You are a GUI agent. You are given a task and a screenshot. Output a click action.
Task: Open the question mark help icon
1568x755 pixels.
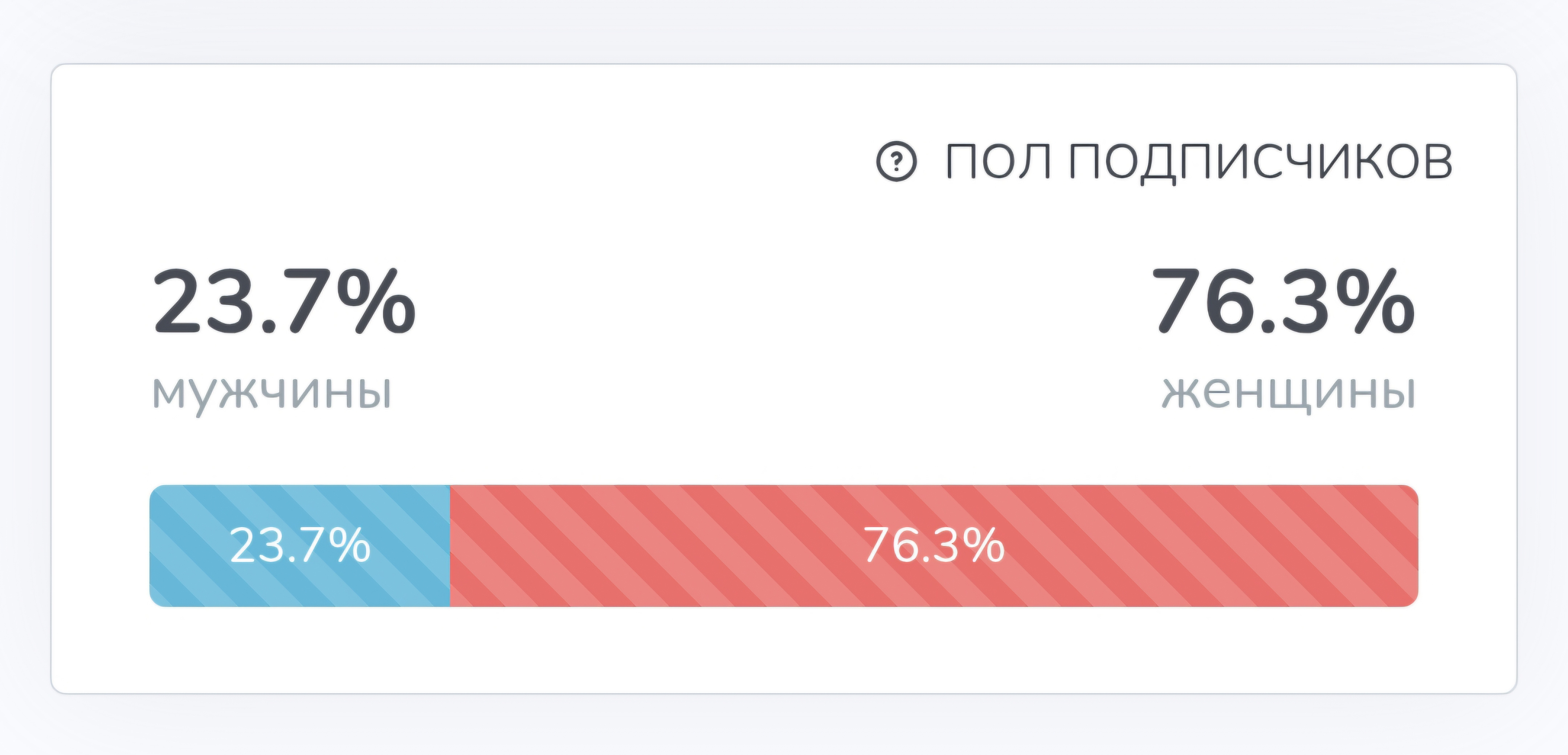[896, 162]
